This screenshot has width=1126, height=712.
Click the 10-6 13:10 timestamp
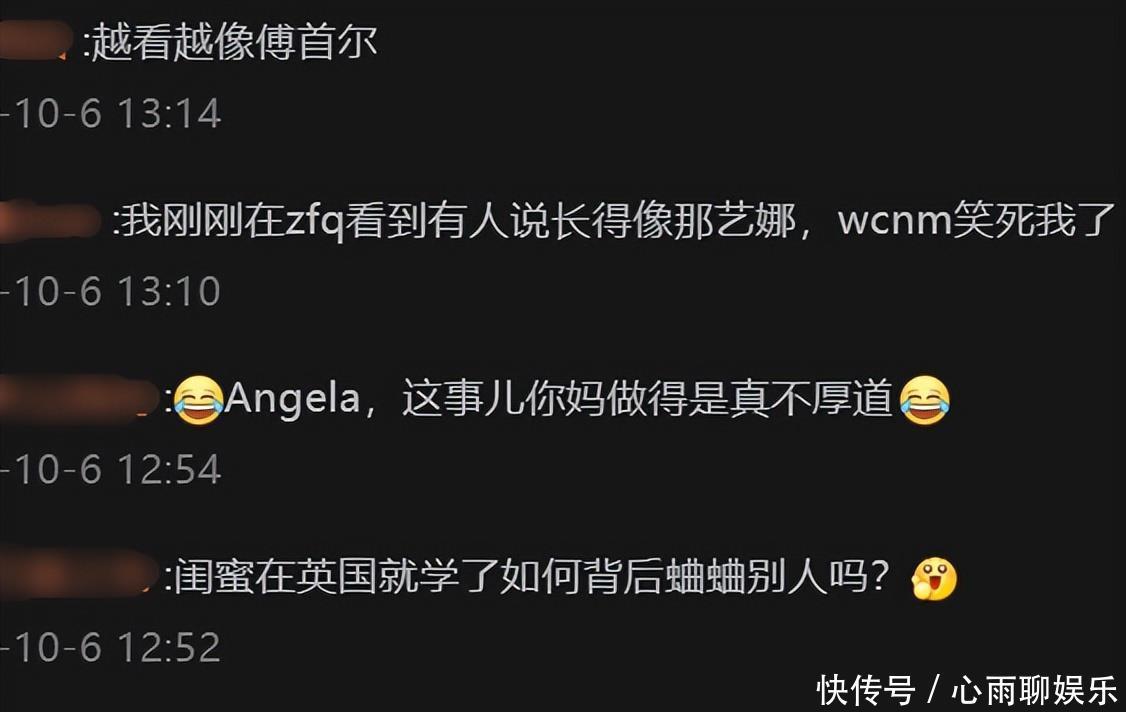(111, 291)
